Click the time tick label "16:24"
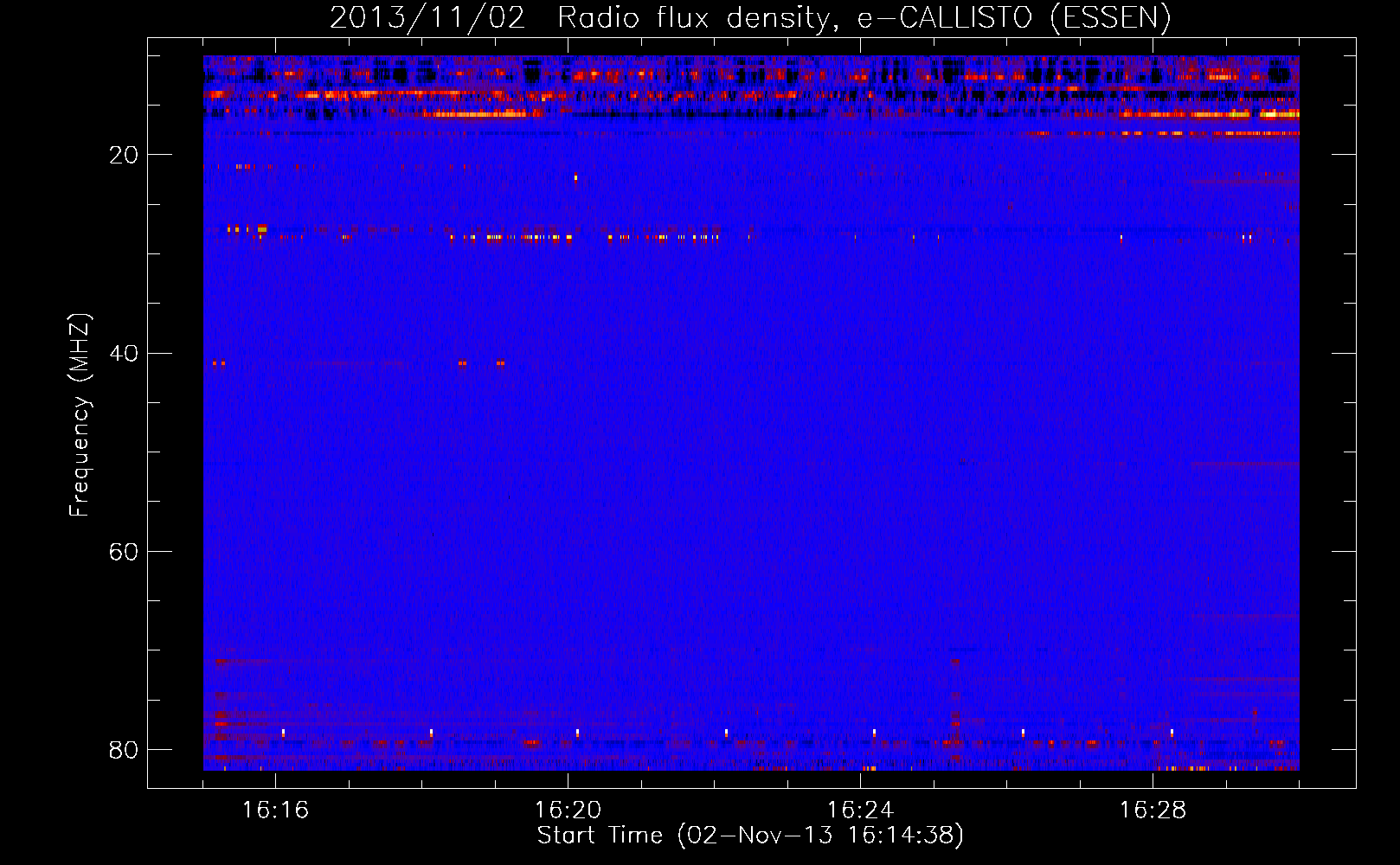Image resolution: width=1400 pixels, height=865 pixels. point(860,811)
